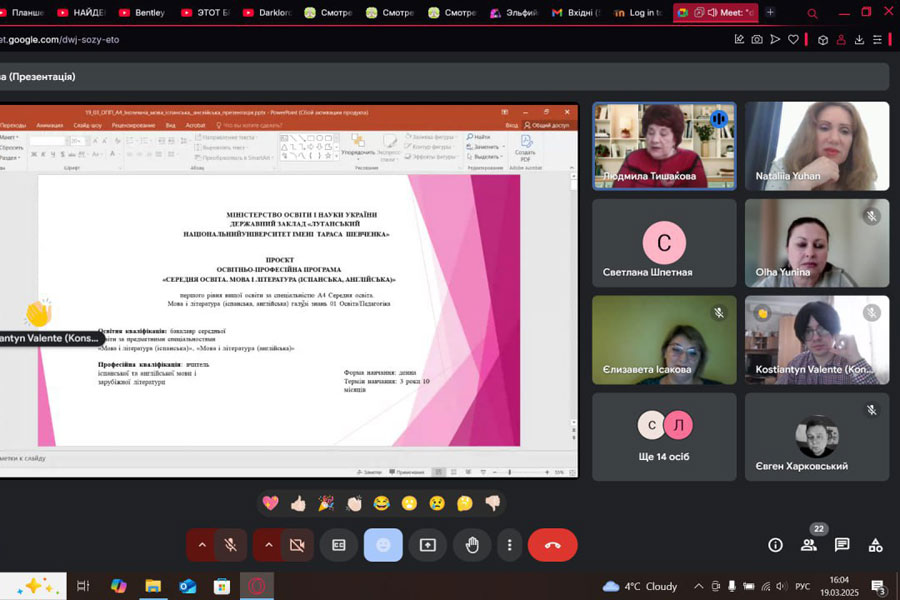
Task: Open the three-dot more options menu
Action: pyautogui.click(x=510, y=545)
